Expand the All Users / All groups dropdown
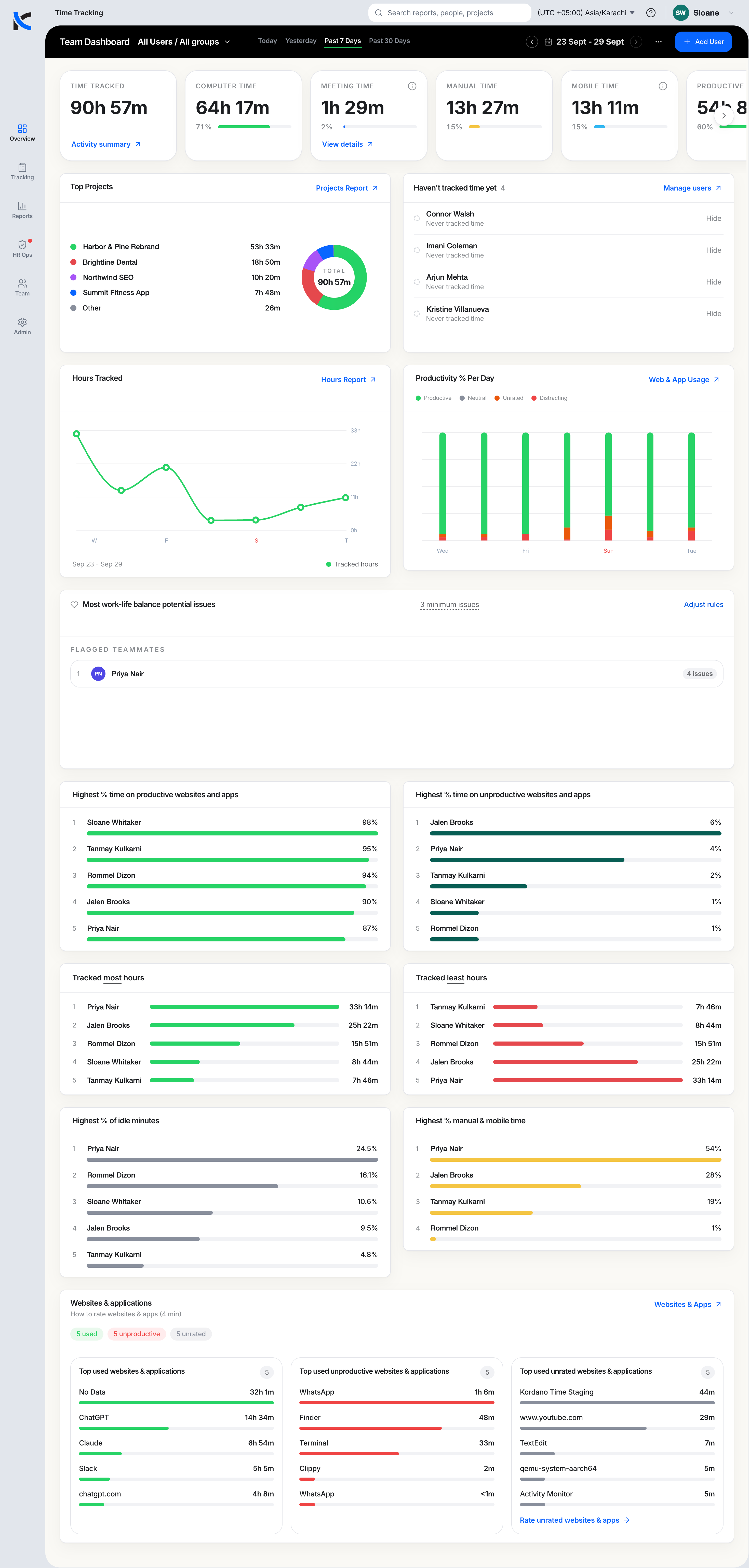Viewport: 749px width, 1568px height. coord(184,42)
